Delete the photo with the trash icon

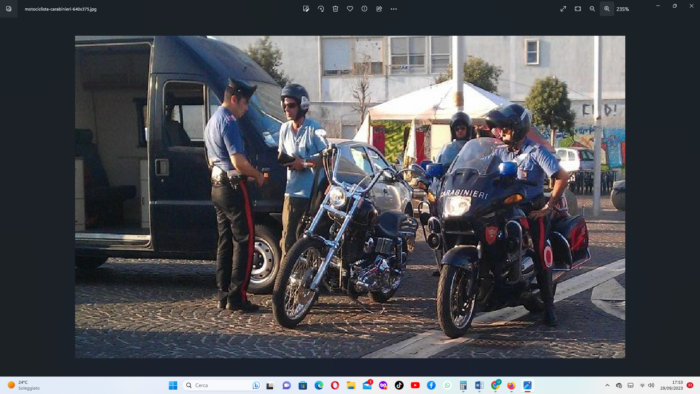tap(335, 9)
